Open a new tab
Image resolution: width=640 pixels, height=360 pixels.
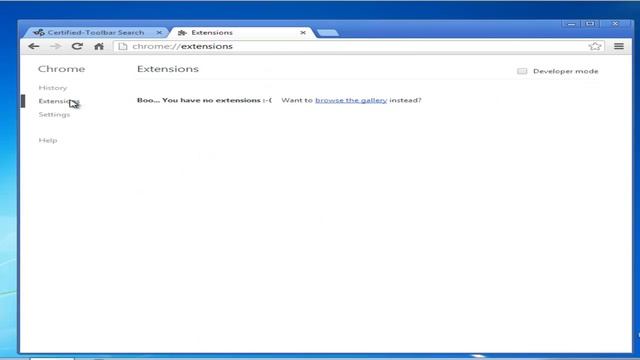pyautogui.click(x=327, y=33)
